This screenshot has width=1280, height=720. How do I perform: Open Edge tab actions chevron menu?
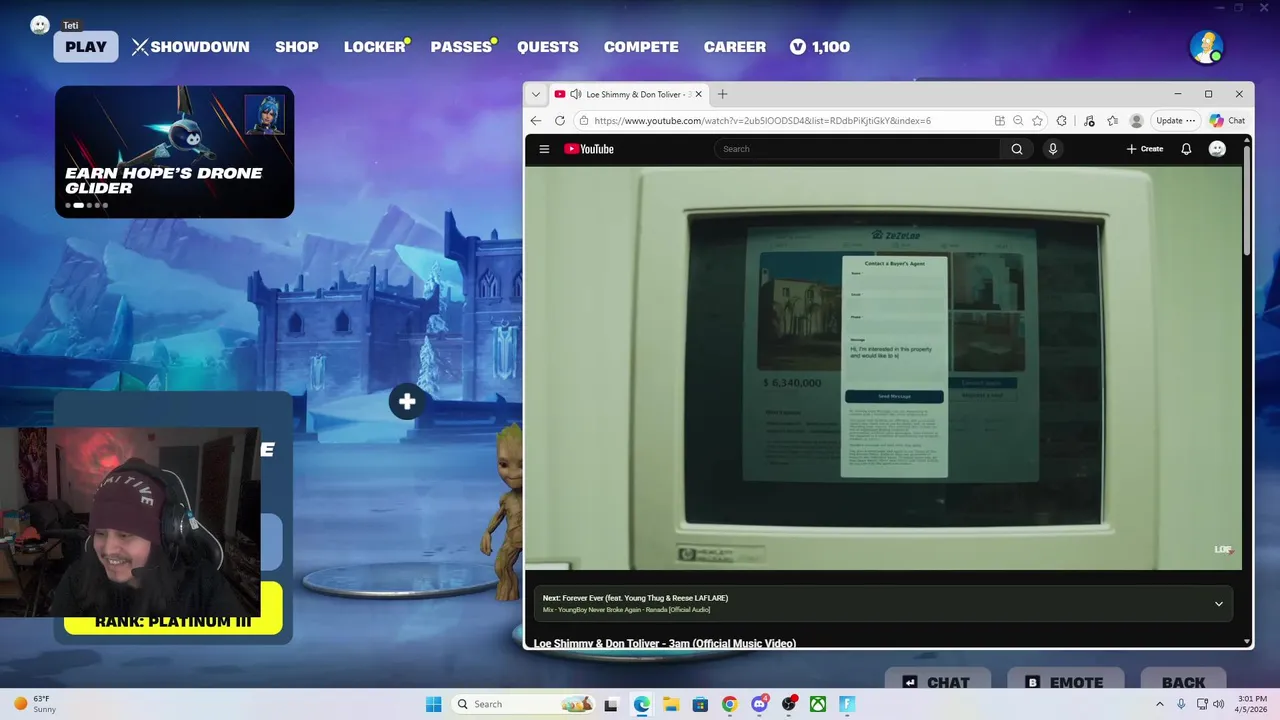536,94
